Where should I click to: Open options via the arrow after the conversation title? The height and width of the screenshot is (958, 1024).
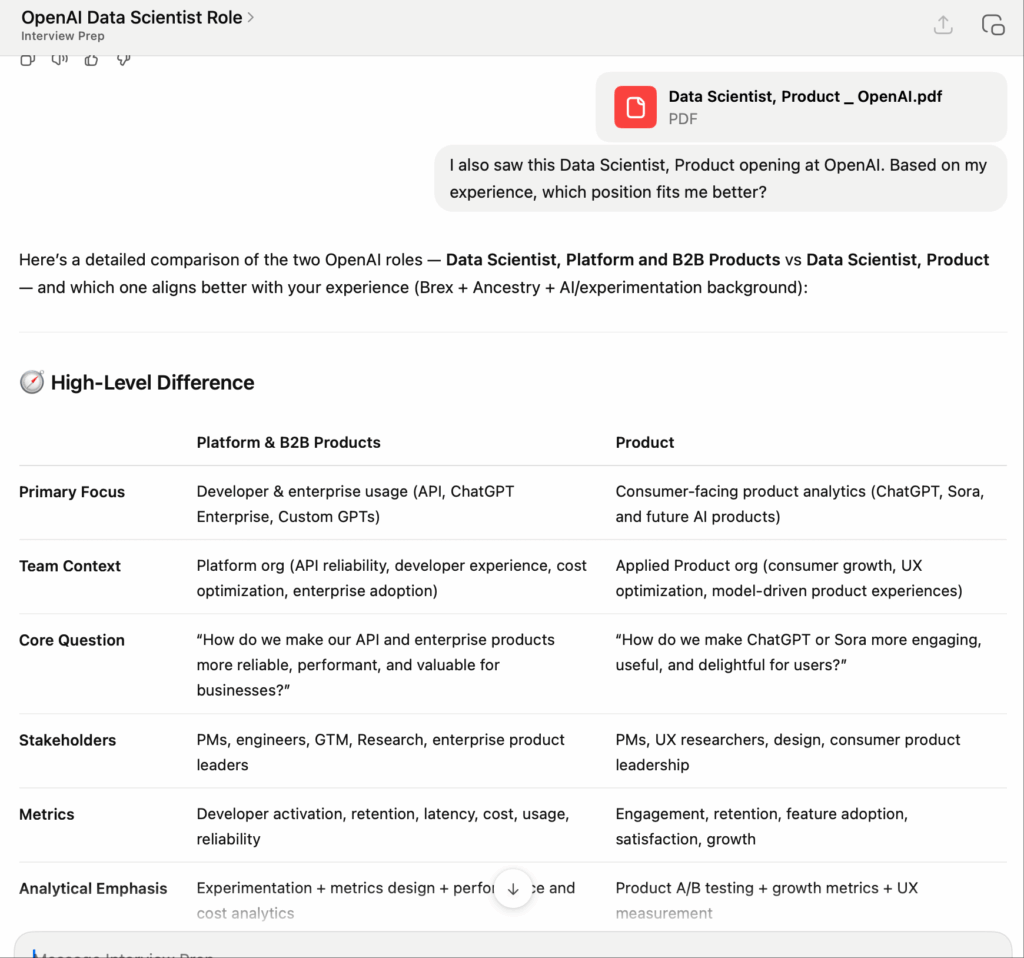click(x=253, y=17)
